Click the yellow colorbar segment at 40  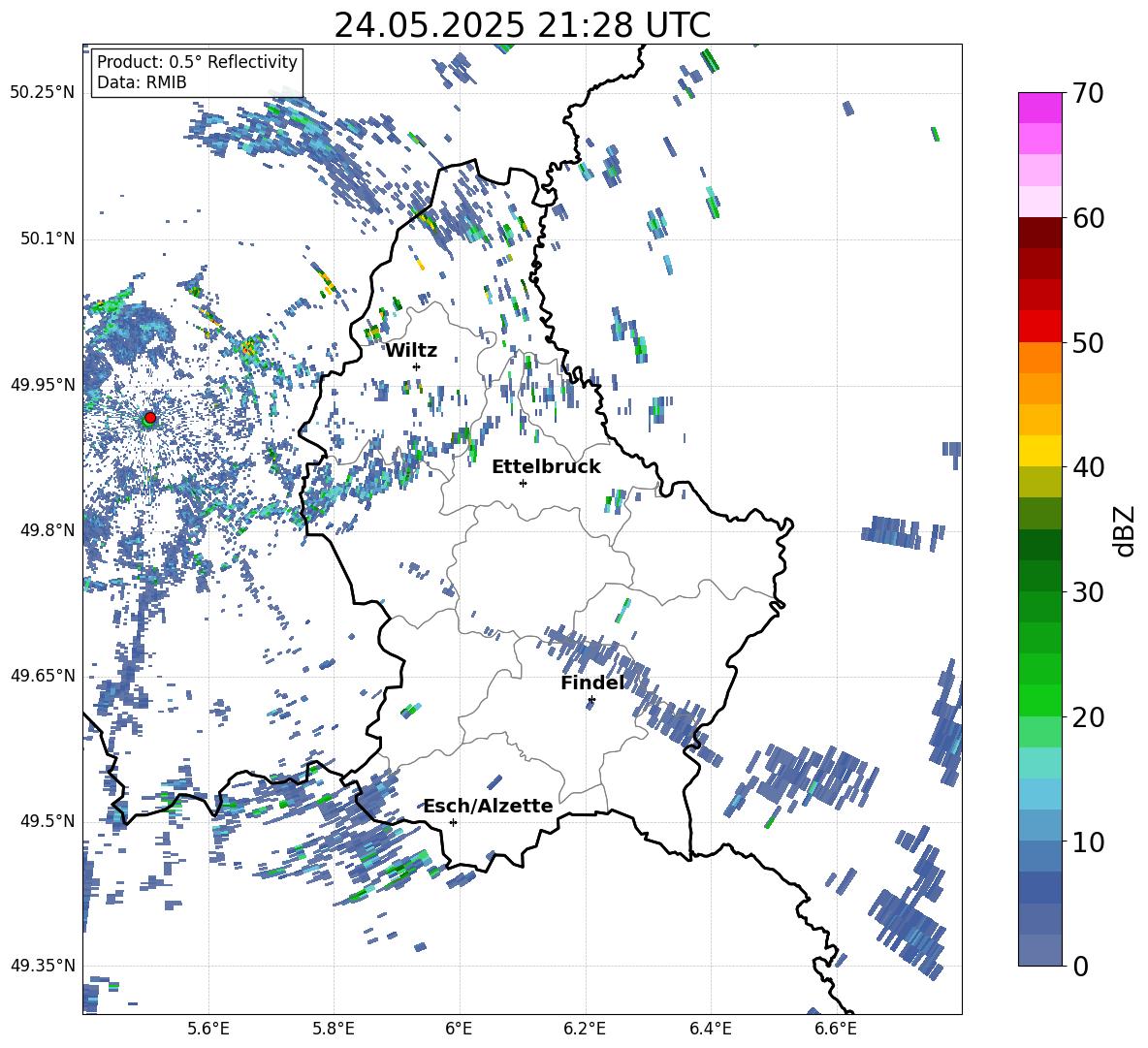pos(1039,451)
